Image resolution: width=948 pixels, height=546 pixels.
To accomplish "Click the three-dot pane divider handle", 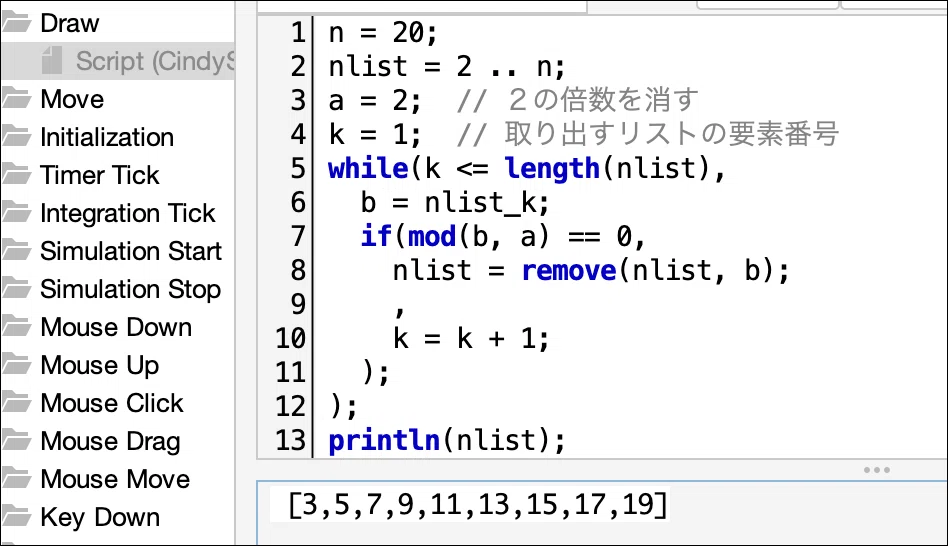I will pos(877,470).
